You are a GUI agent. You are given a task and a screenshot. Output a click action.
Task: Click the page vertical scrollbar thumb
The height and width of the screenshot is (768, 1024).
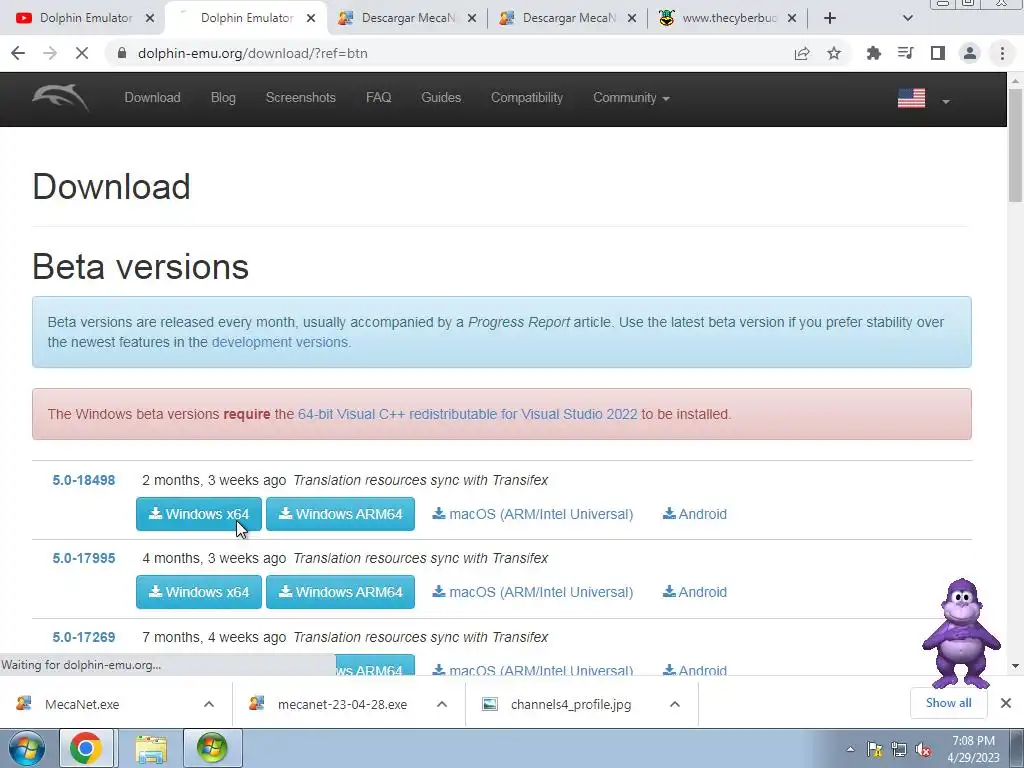point(1015,144)
